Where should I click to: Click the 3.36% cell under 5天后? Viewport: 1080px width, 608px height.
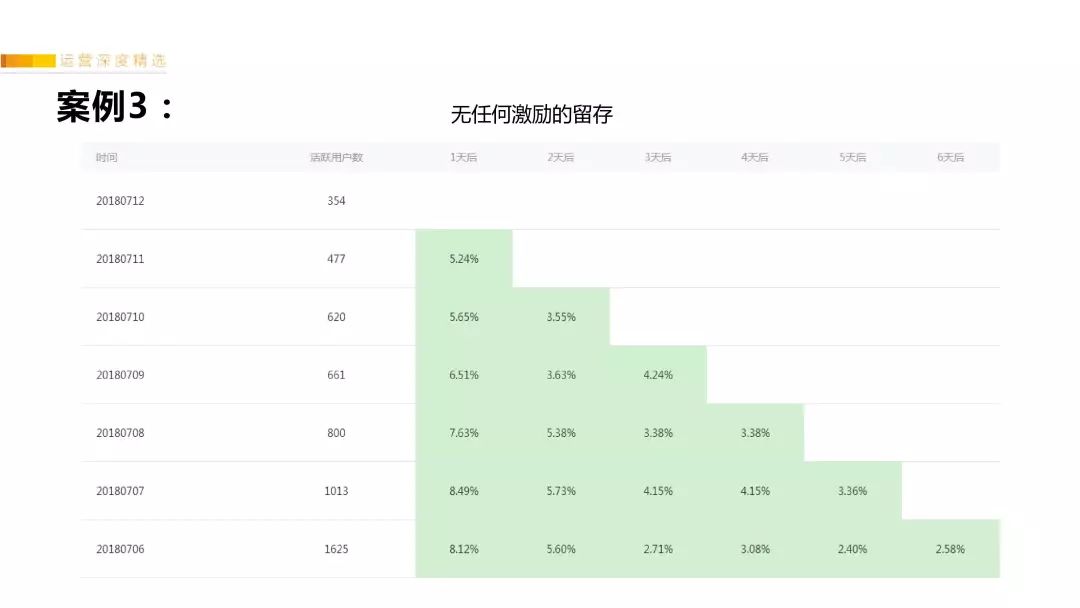tap(853, 491)
